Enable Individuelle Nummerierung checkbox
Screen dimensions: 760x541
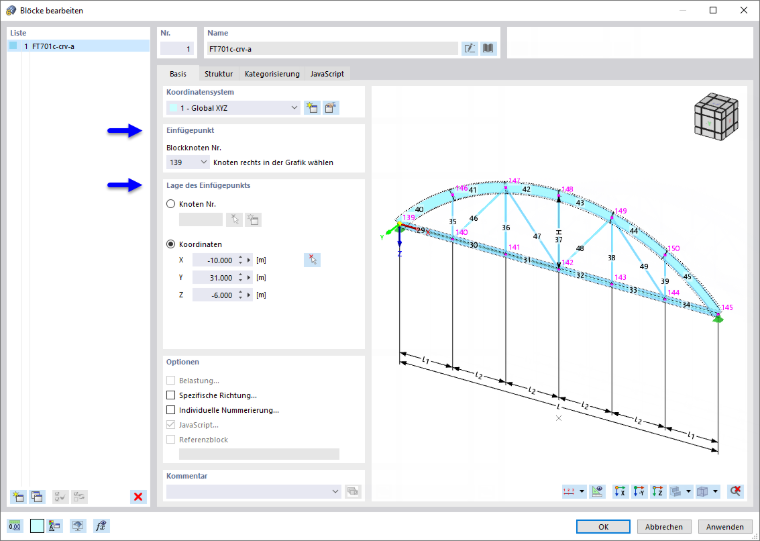pyautogui.click(x=171, y=410)
